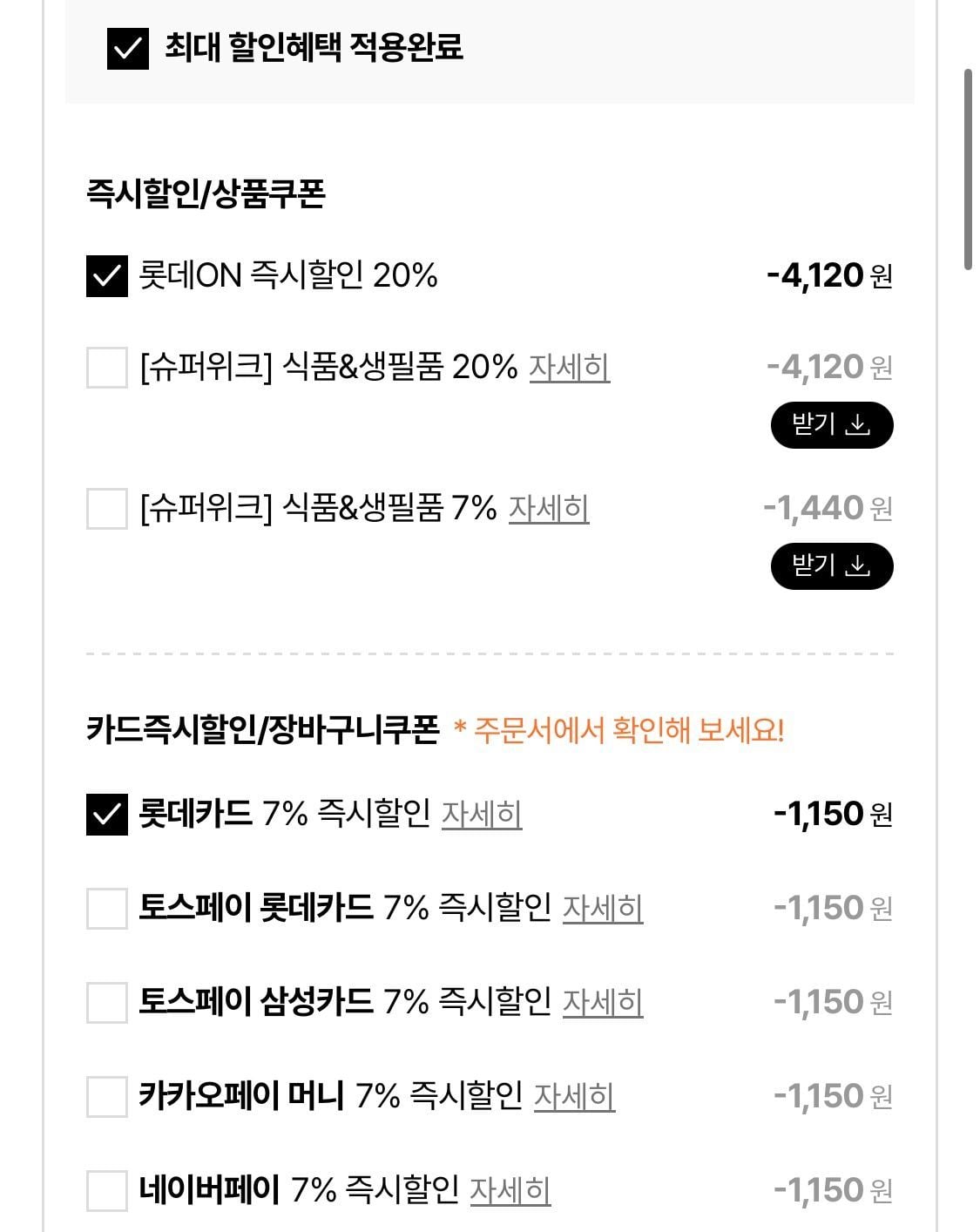The image size is (980, 1232).
Task: Check 토스페이 롯데카드 7% 즉시할인 option
Action: point(107,908)
